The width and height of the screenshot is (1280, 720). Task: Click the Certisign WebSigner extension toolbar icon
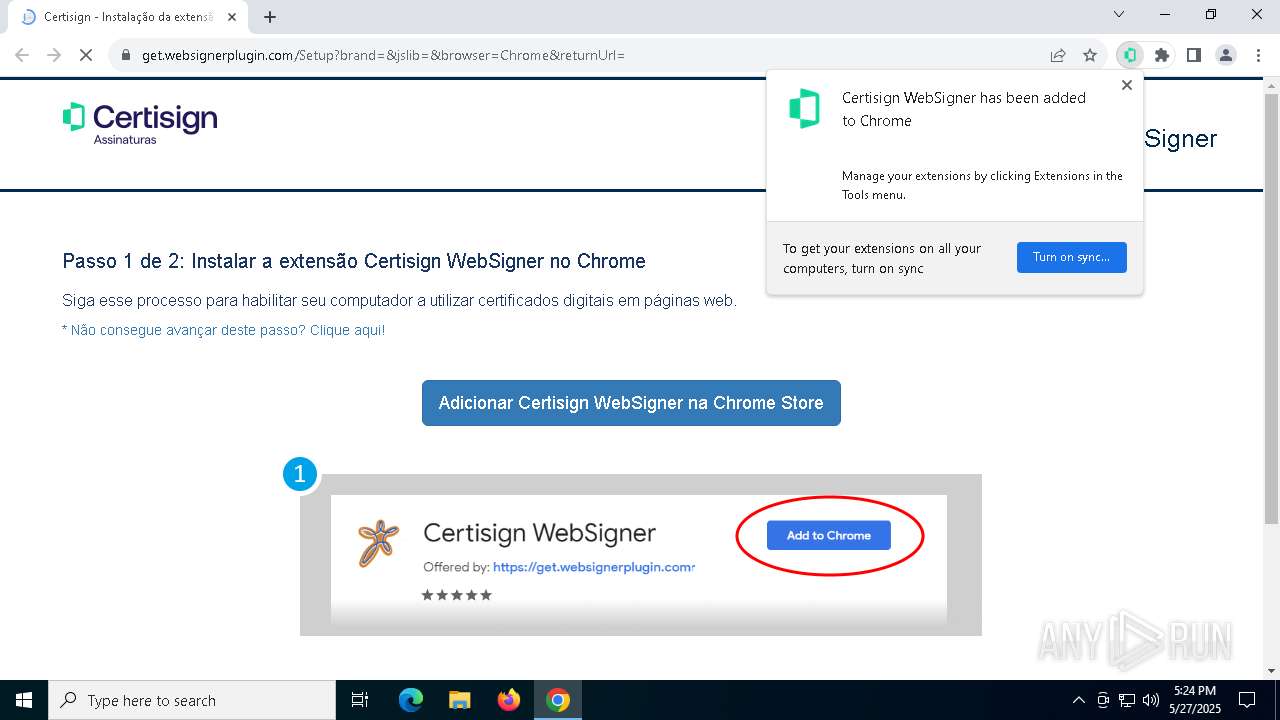[1130, 55]
